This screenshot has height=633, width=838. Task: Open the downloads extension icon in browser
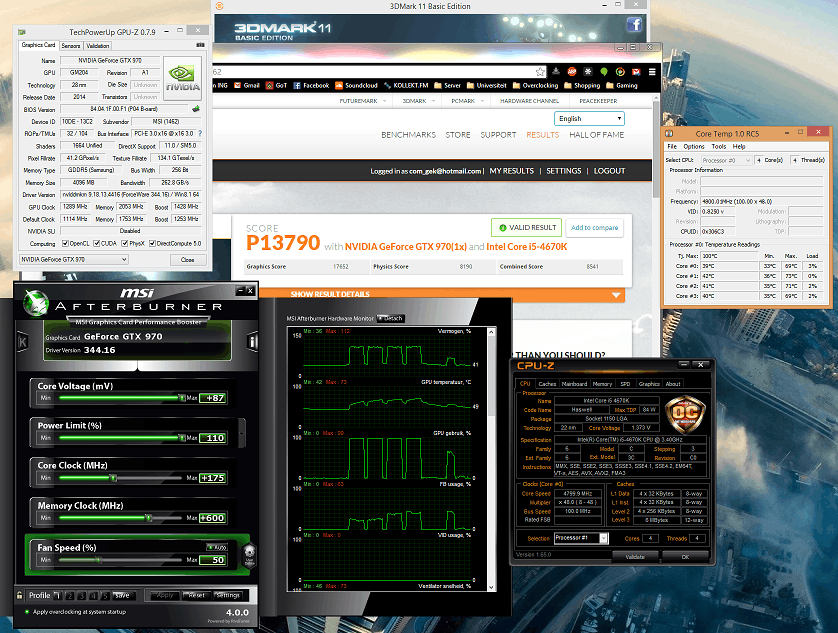pyautogui.click(x=556, y=71)
